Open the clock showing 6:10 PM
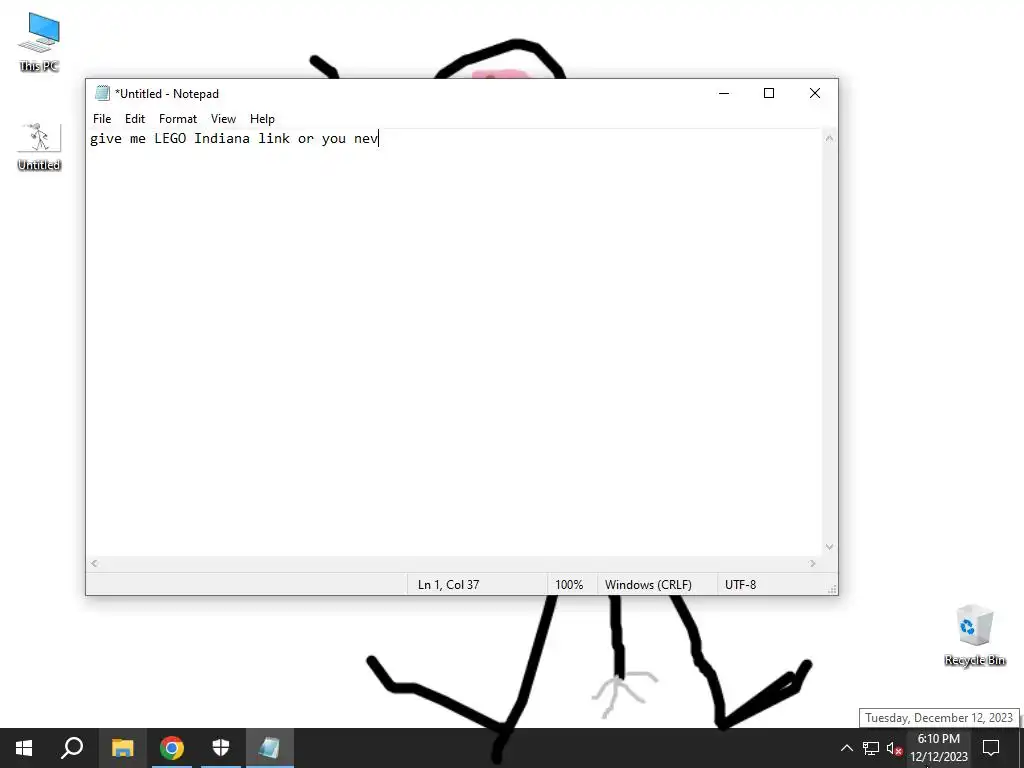 tap(939, 748)
